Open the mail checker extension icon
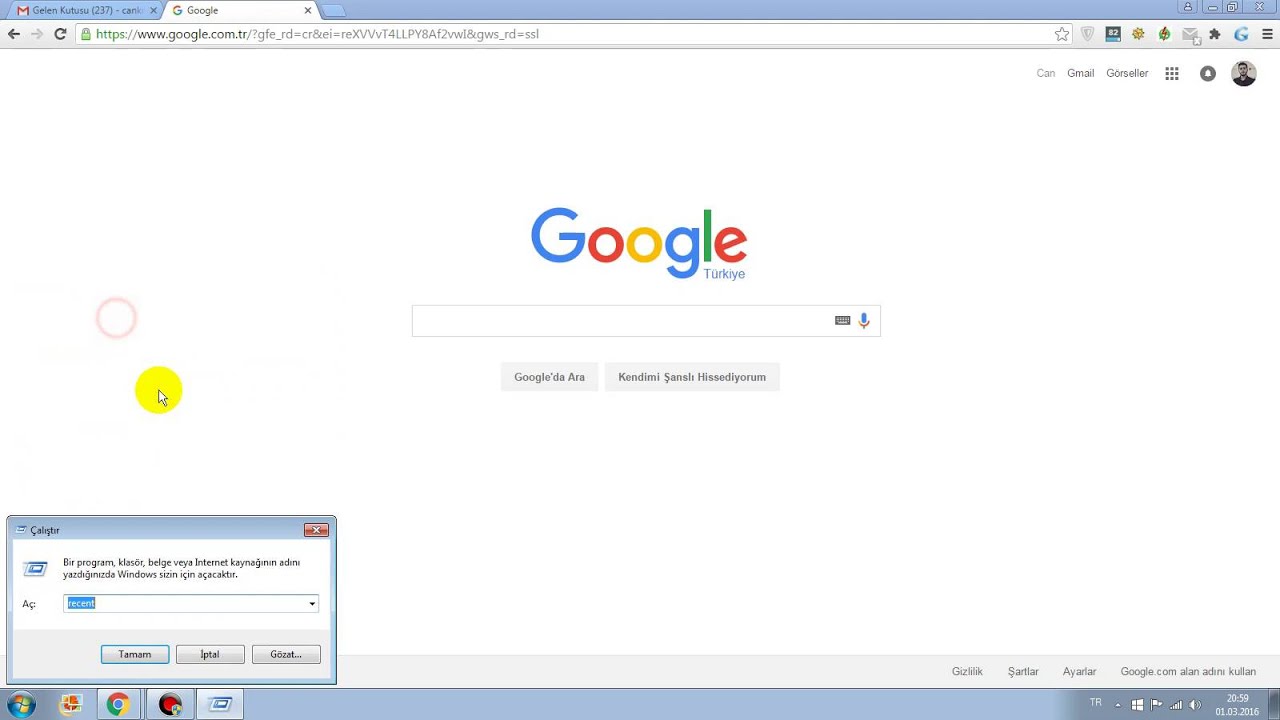The width and height of the screenshot is (1280, 720). pos(1190,35)
